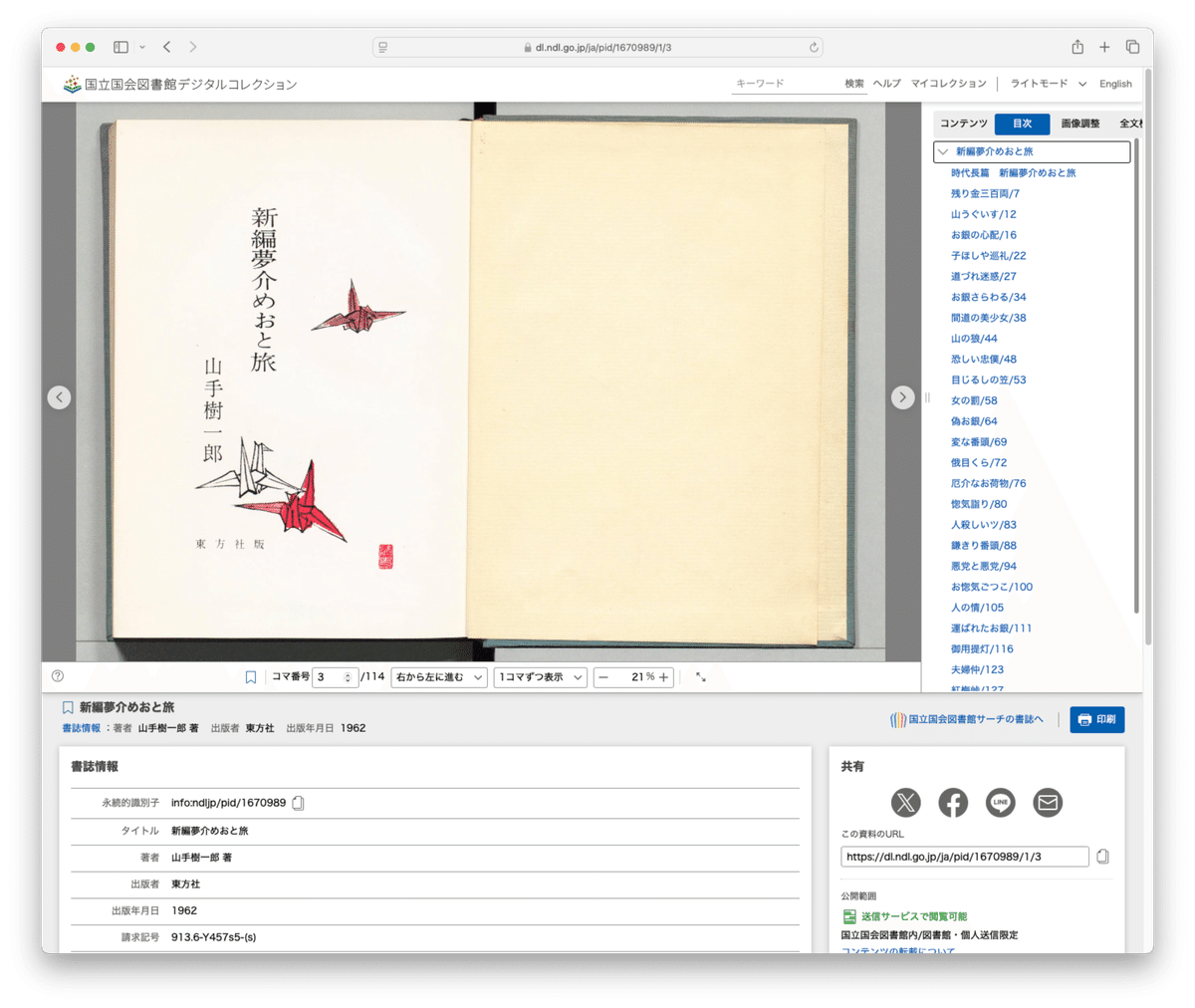Open the ヘルプ menu item

(886, 84)
